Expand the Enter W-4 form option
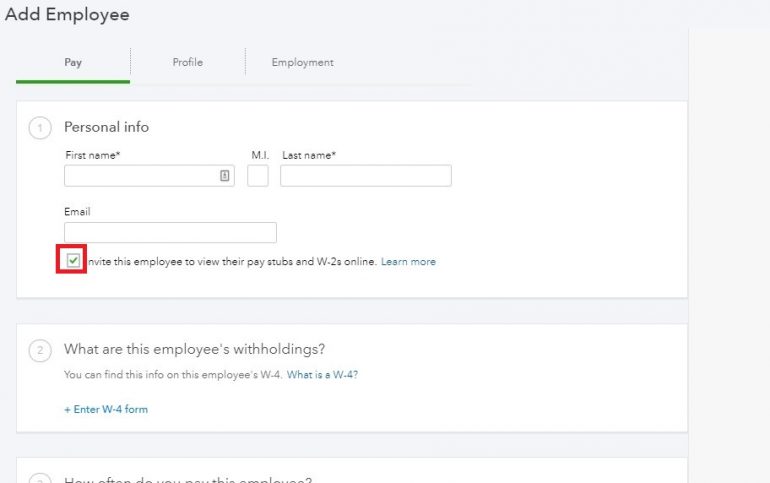 [106, 409]
